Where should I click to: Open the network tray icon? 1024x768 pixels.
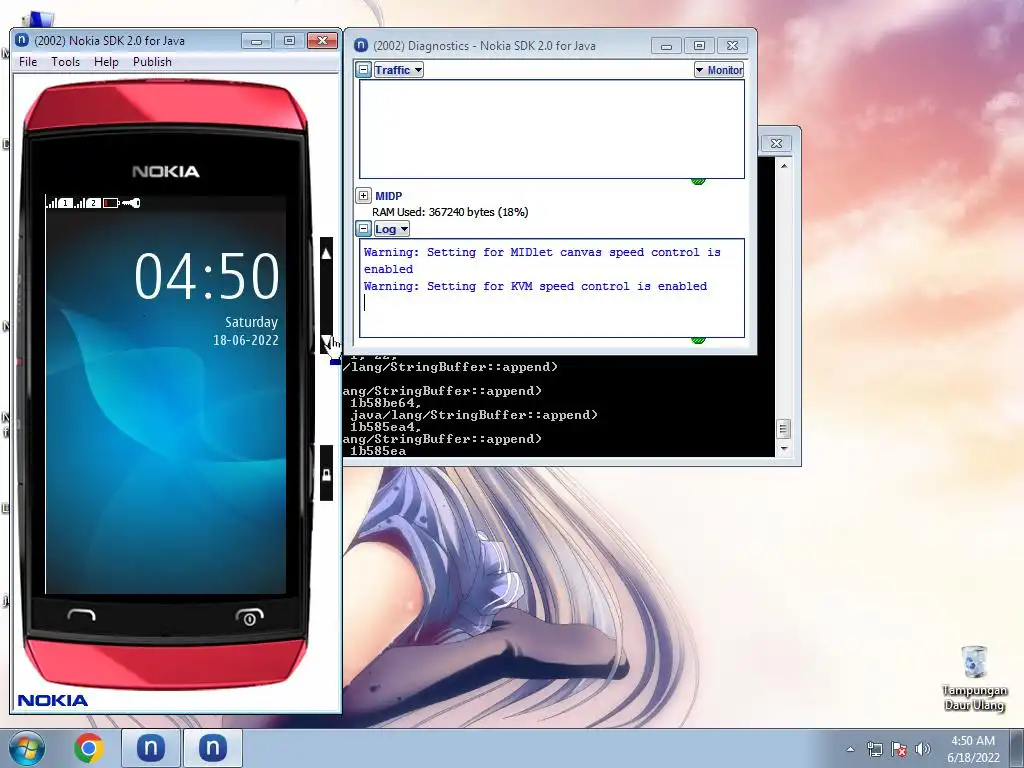click(874, 749)
